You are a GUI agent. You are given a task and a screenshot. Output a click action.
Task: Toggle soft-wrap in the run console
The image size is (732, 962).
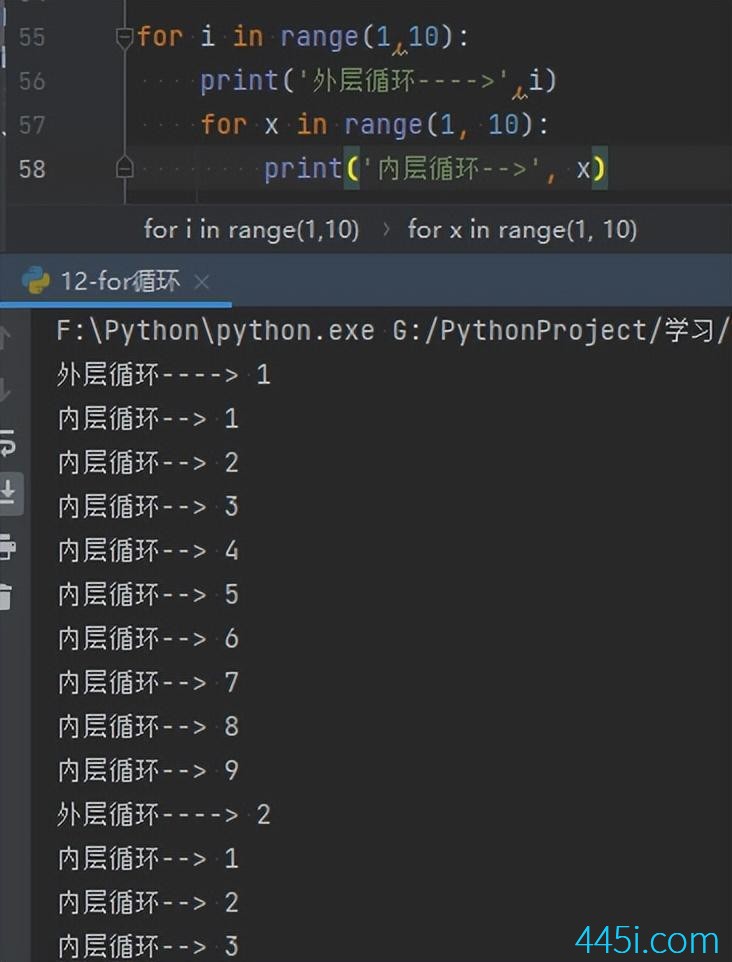pyautogui.click(x=7, y=443)
